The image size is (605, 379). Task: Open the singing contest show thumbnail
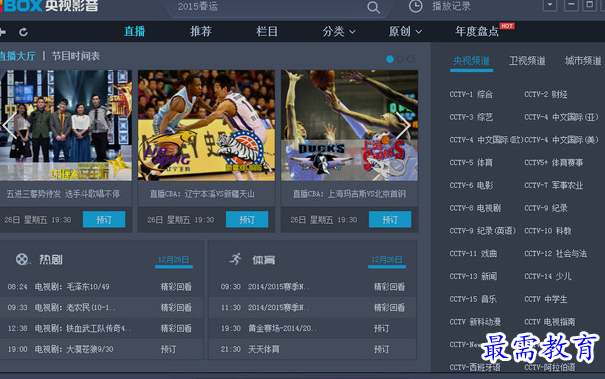pos(66,125)
